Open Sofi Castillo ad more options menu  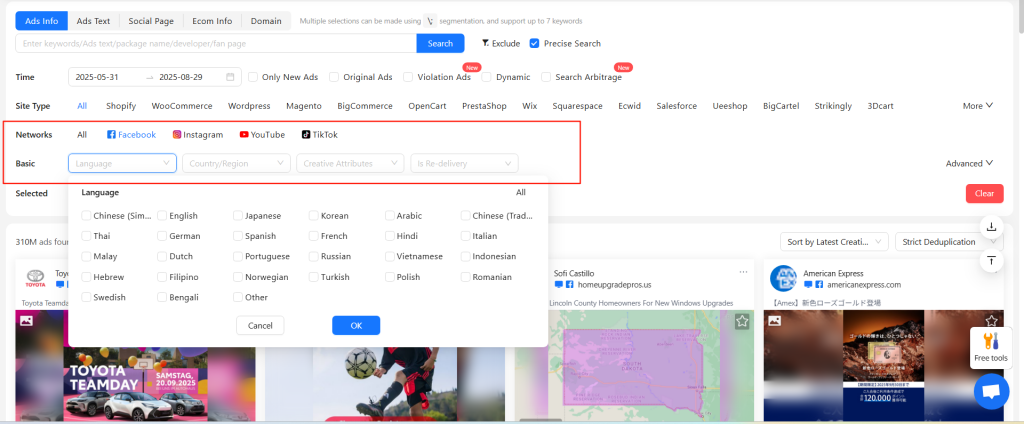[743, 272]
